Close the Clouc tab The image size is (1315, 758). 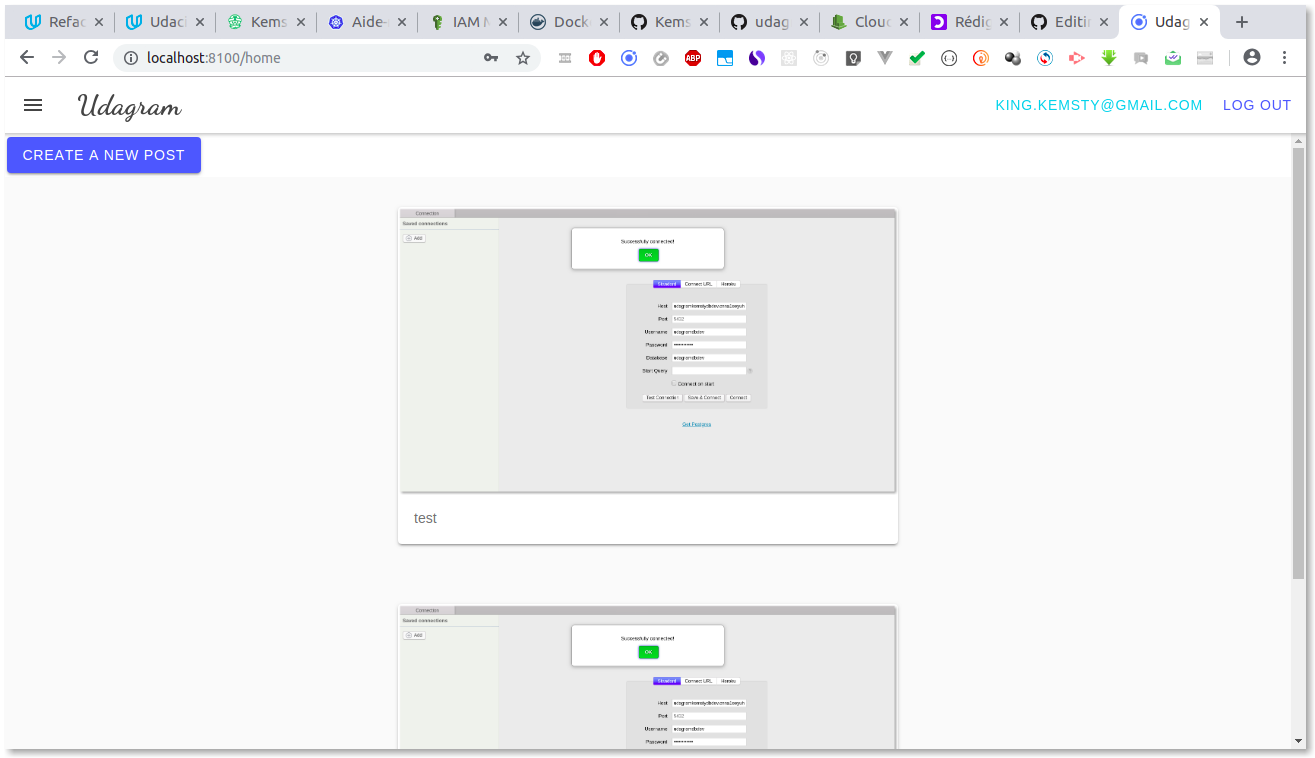pos(905,22)
